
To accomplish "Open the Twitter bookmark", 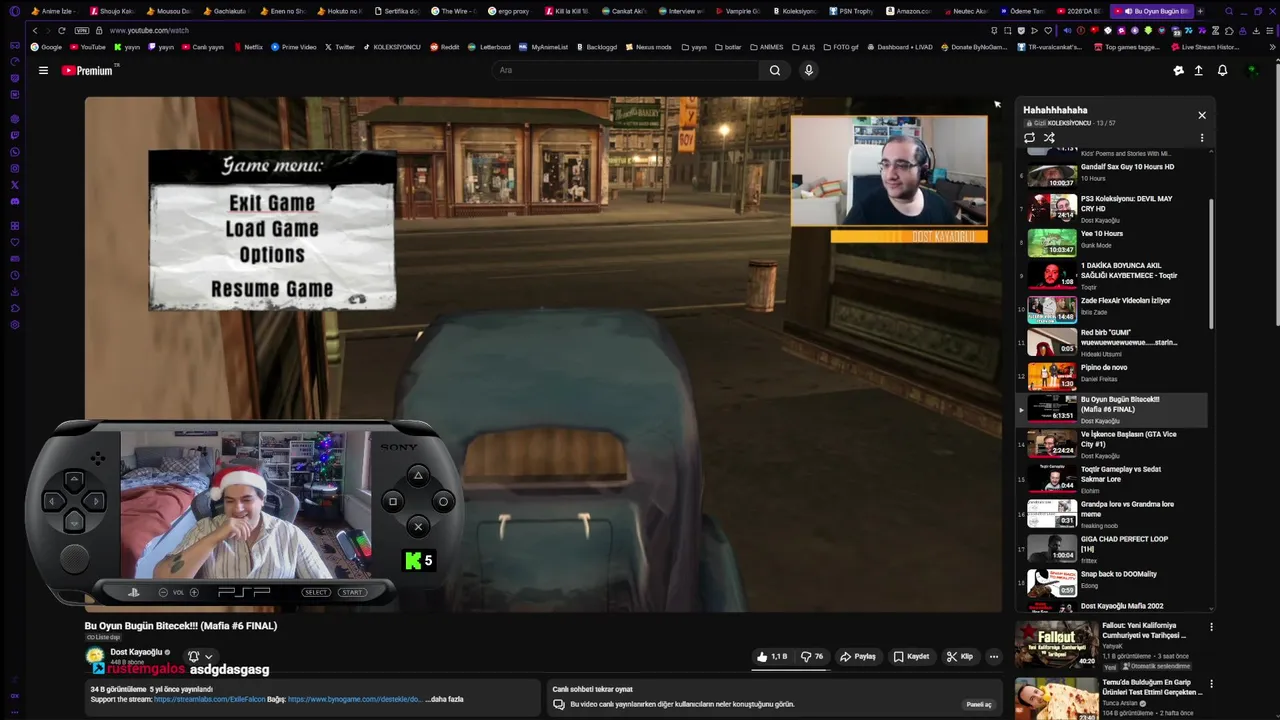I will [x=340, y=47].
